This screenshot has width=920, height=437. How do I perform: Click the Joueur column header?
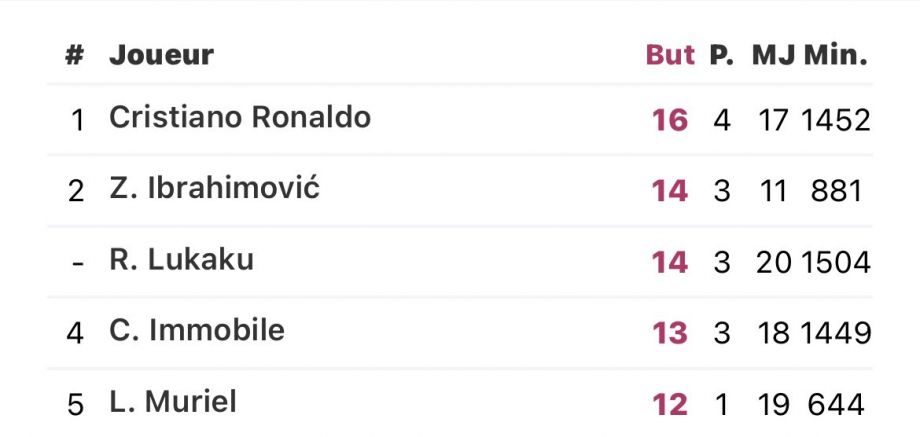point(161,55)
